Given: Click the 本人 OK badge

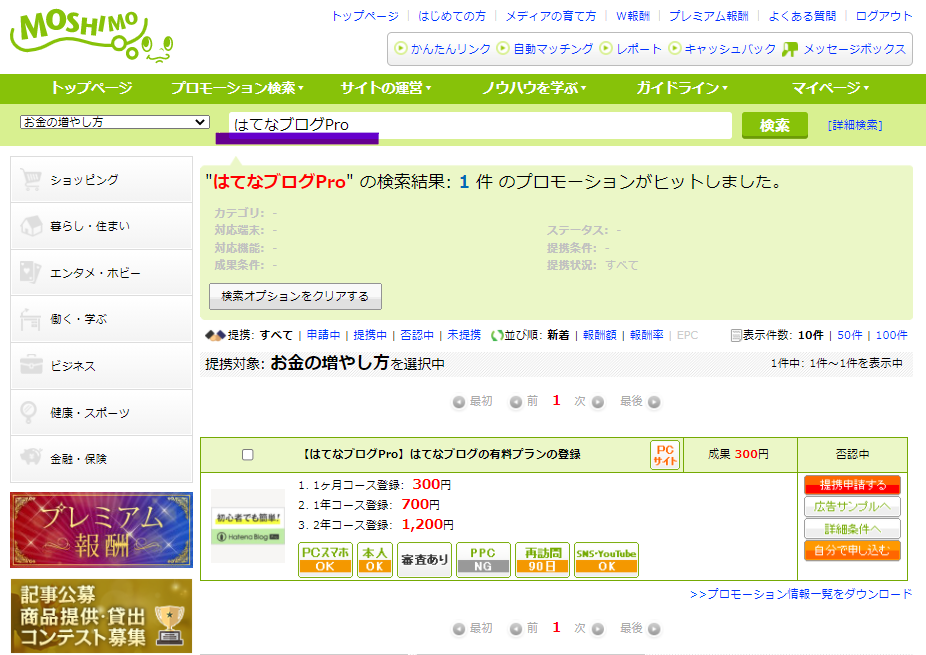Looking at the screenshot, I should click(x=374, y=559).
